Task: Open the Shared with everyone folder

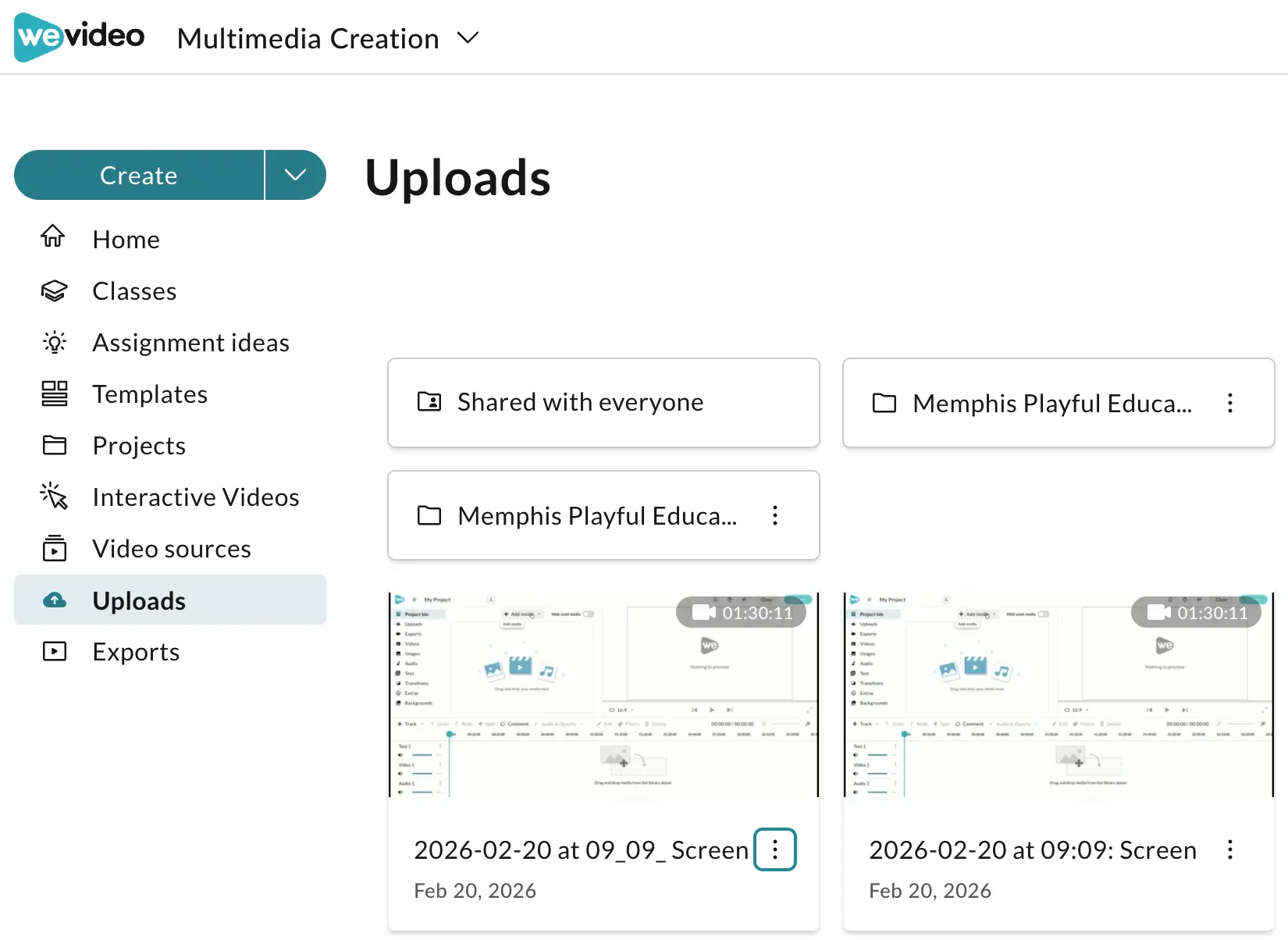Action: coord(603,403)
